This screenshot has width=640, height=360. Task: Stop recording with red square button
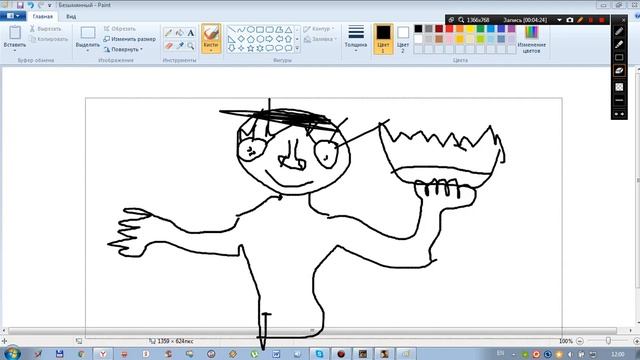point(602,20)
